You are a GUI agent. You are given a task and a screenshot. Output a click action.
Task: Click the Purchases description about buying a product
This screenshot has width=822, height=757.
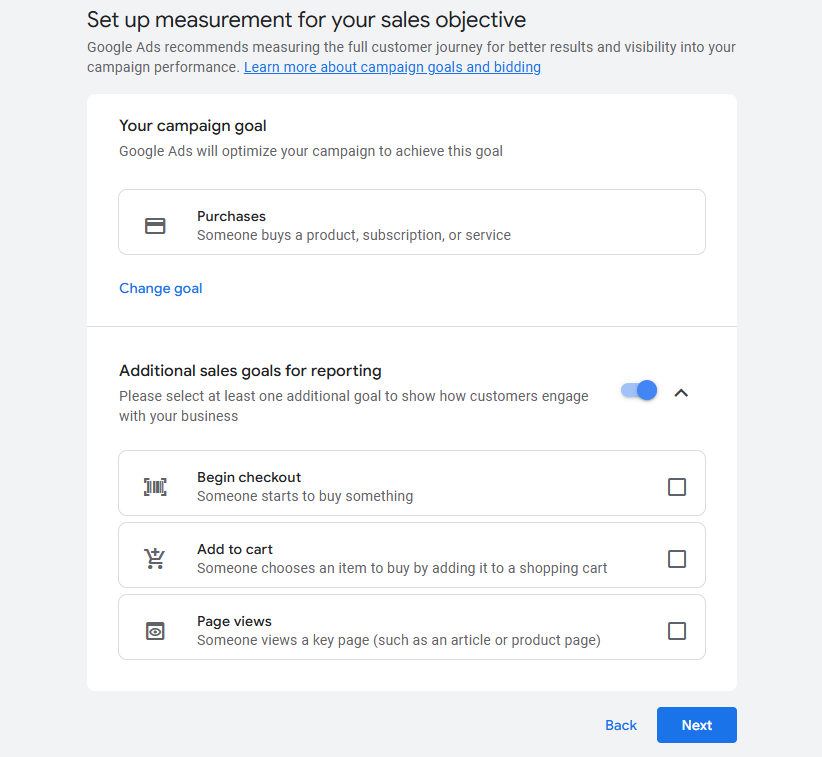(x=353, y=235)
